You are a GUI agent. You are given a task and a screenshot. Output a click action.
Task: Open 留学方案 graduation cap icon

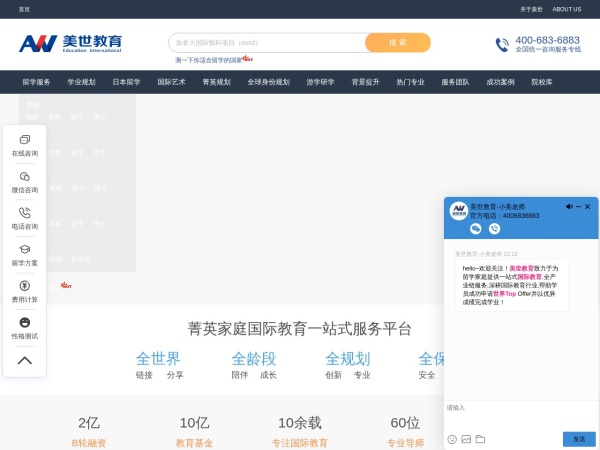click(x=25, y=250)
